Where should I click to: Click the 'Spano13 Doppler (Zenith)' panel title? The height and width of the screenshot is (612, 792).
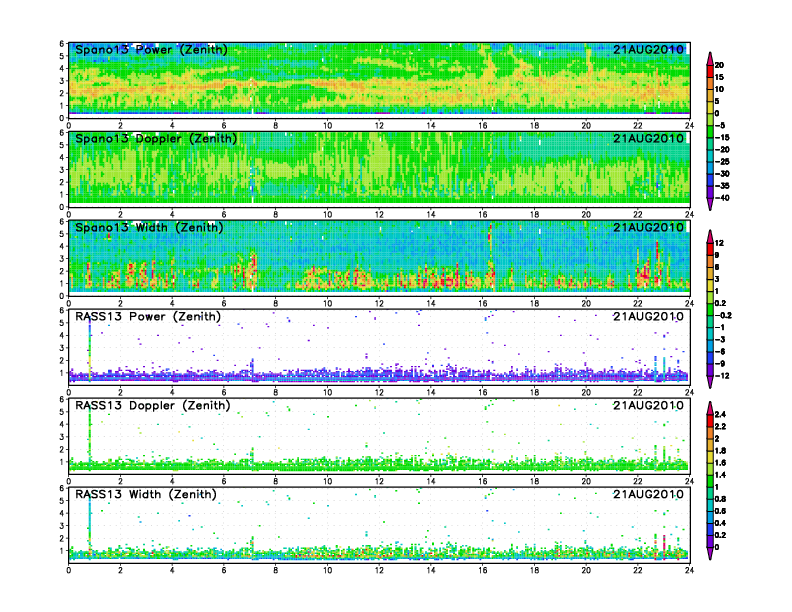click(x=156, y=138)
